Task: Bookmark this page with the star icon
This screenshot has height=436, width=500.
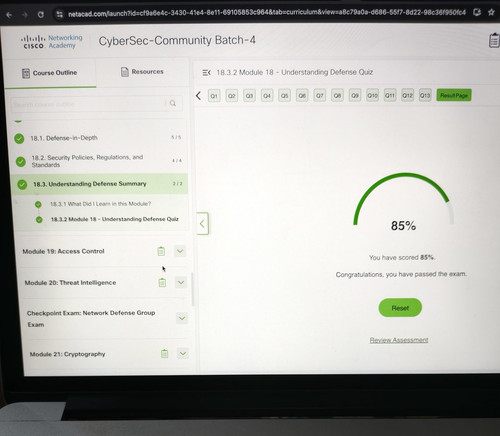Action: click(x=491, y=12)
